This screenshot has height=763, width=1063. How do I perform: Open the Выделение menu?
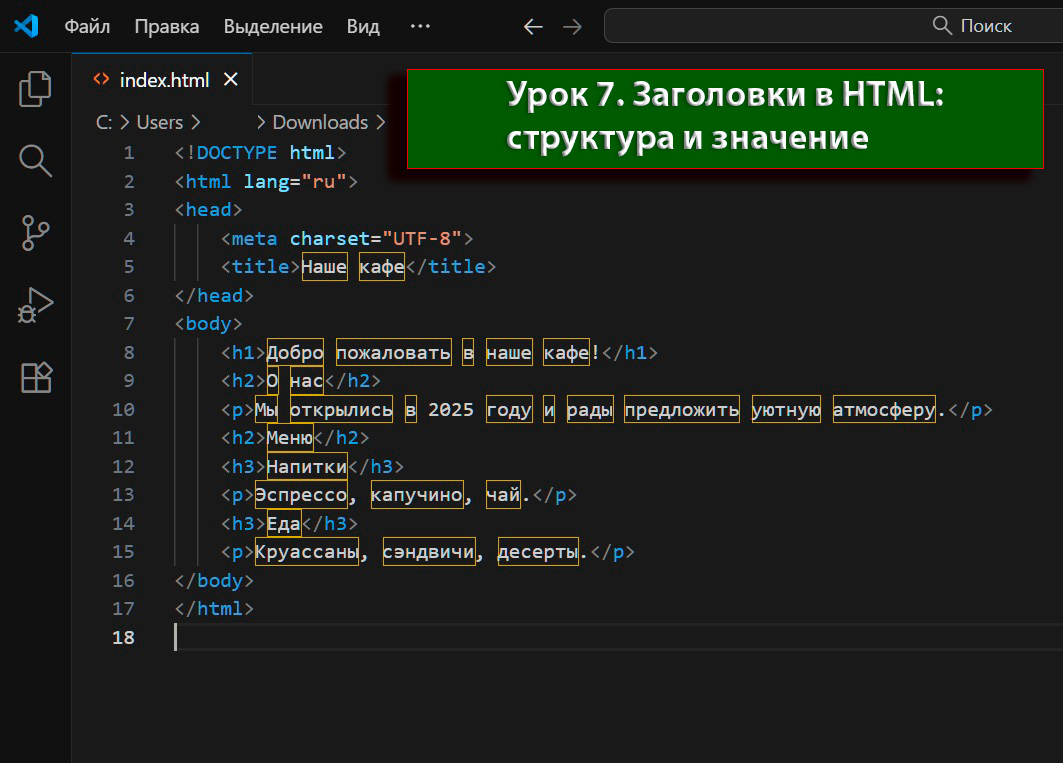[273, 27]
